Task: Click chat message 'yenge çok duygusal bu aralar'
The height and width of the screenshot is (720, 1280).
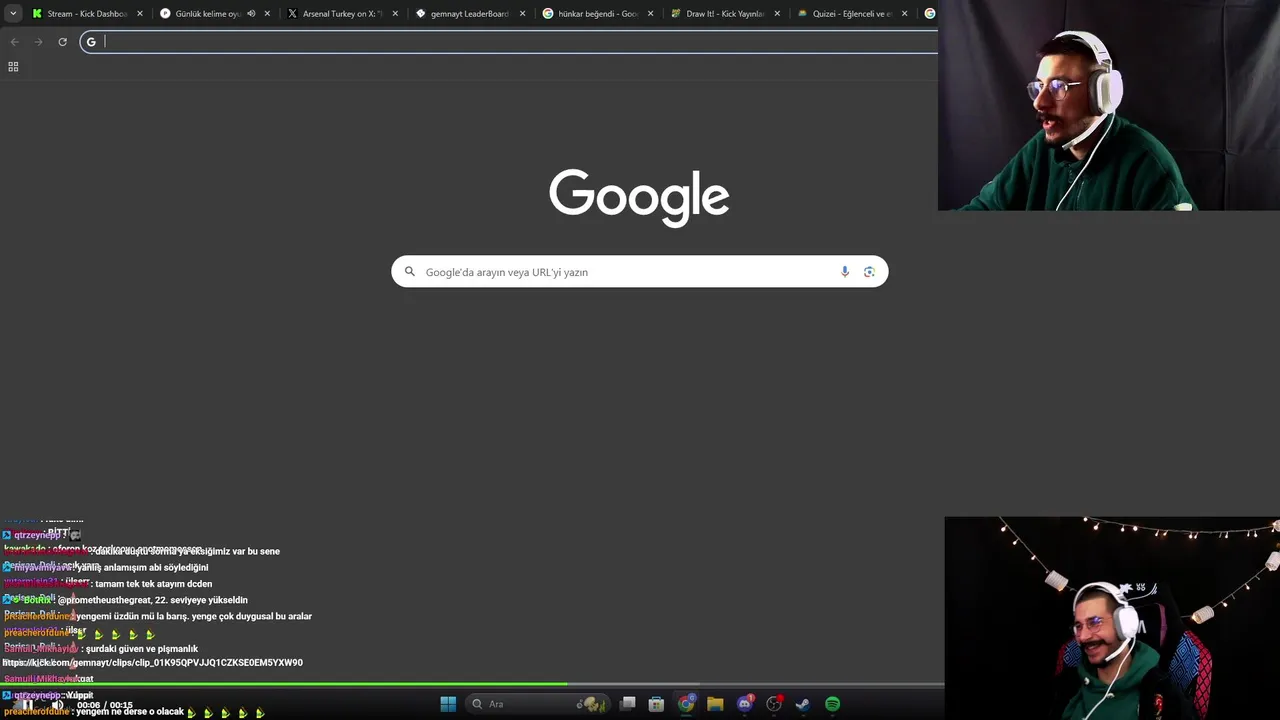Action: 250,616
